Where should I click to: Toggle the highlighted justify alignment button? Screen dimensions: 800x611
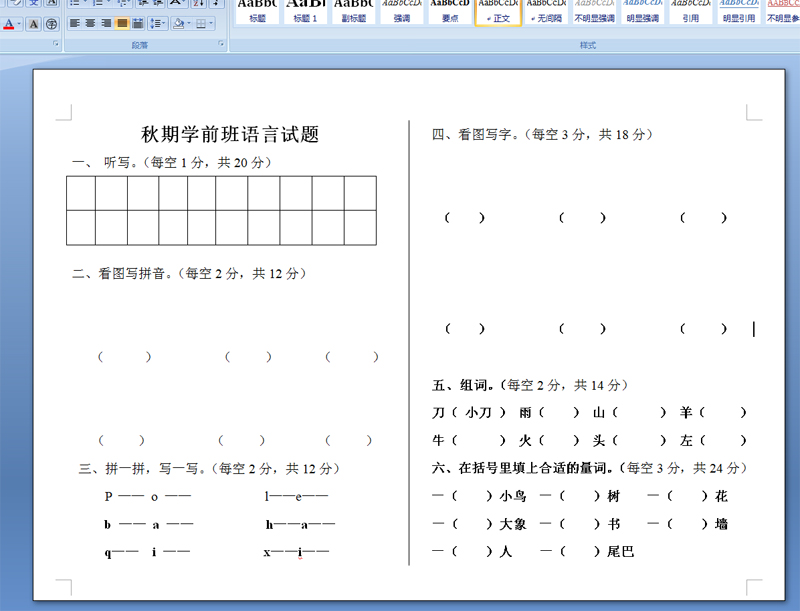[122, 23]
